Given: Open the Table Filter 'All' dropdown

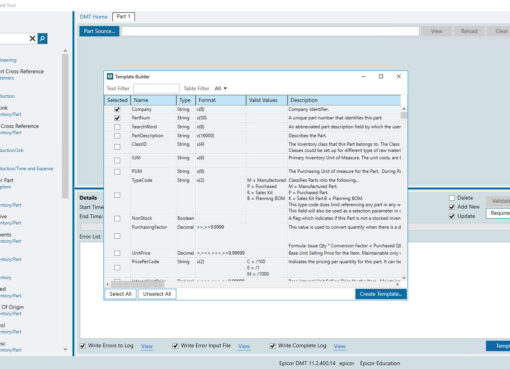Looking at the screenshot, I should point(221,88).
